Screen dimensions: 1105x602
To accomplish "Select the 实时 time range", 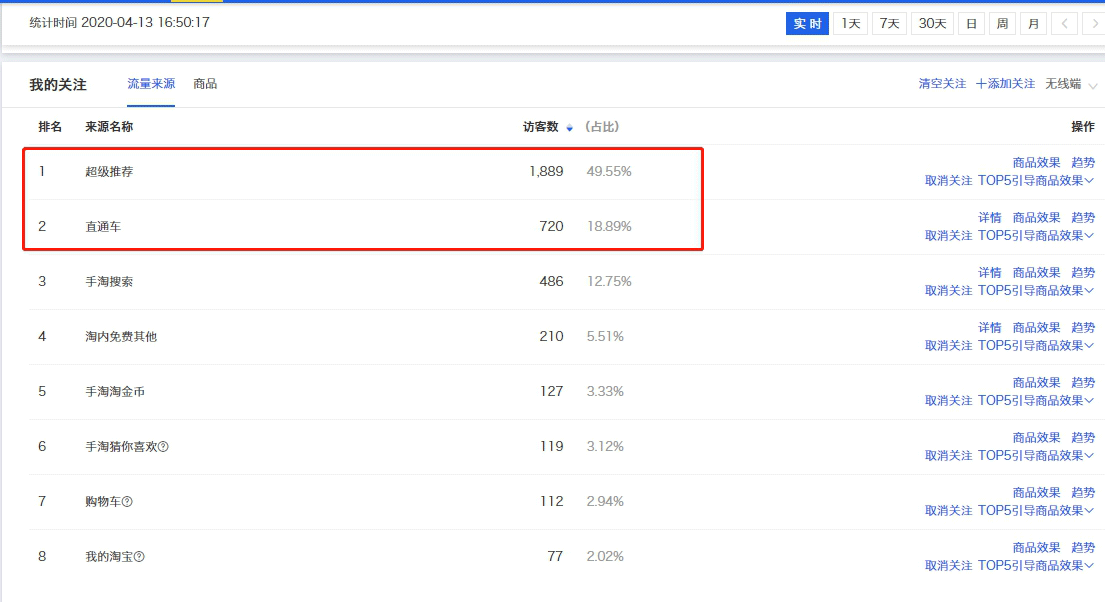I will click(807, 23).
